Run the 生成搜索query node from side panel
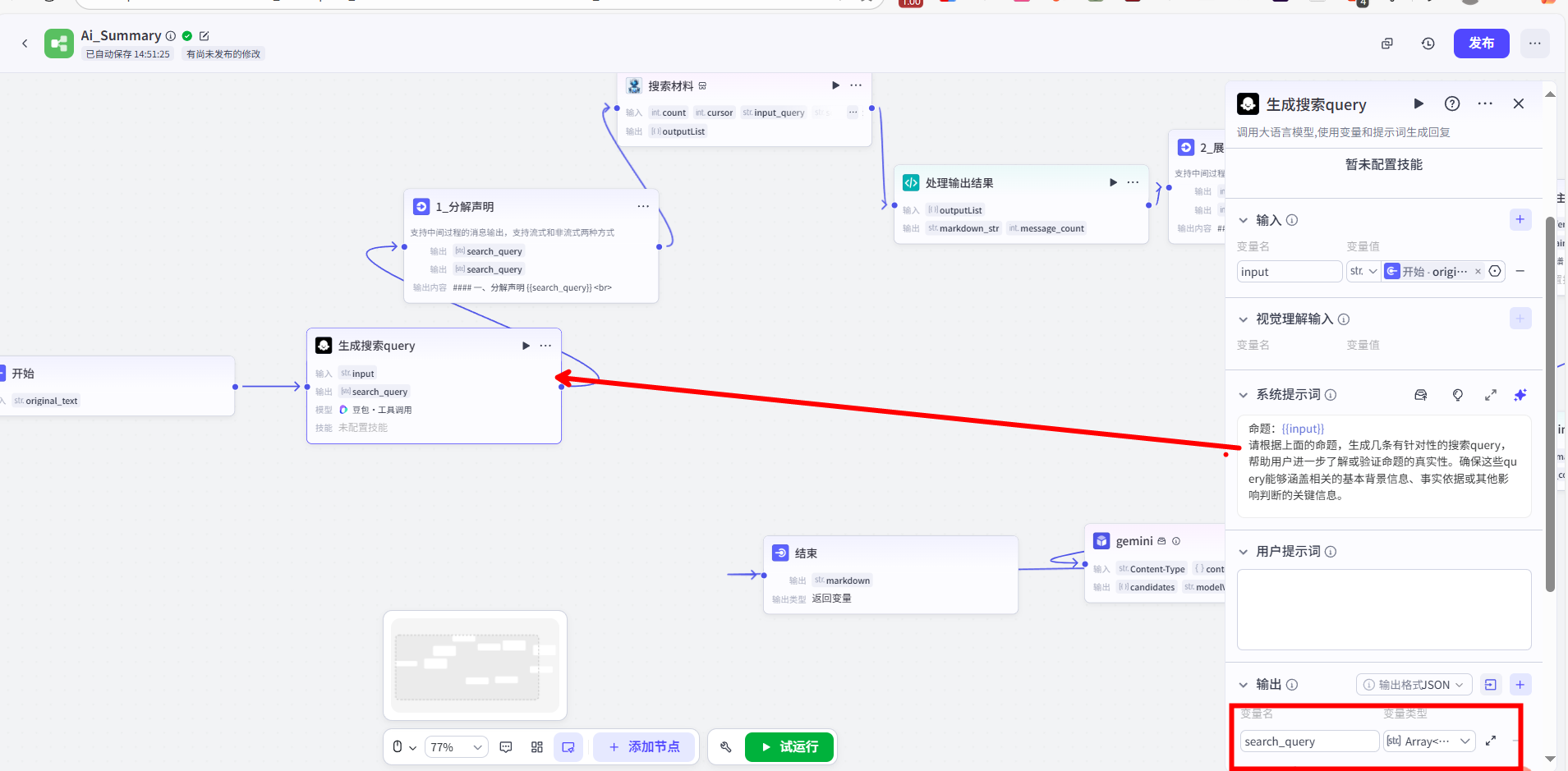 [1419, 103]
